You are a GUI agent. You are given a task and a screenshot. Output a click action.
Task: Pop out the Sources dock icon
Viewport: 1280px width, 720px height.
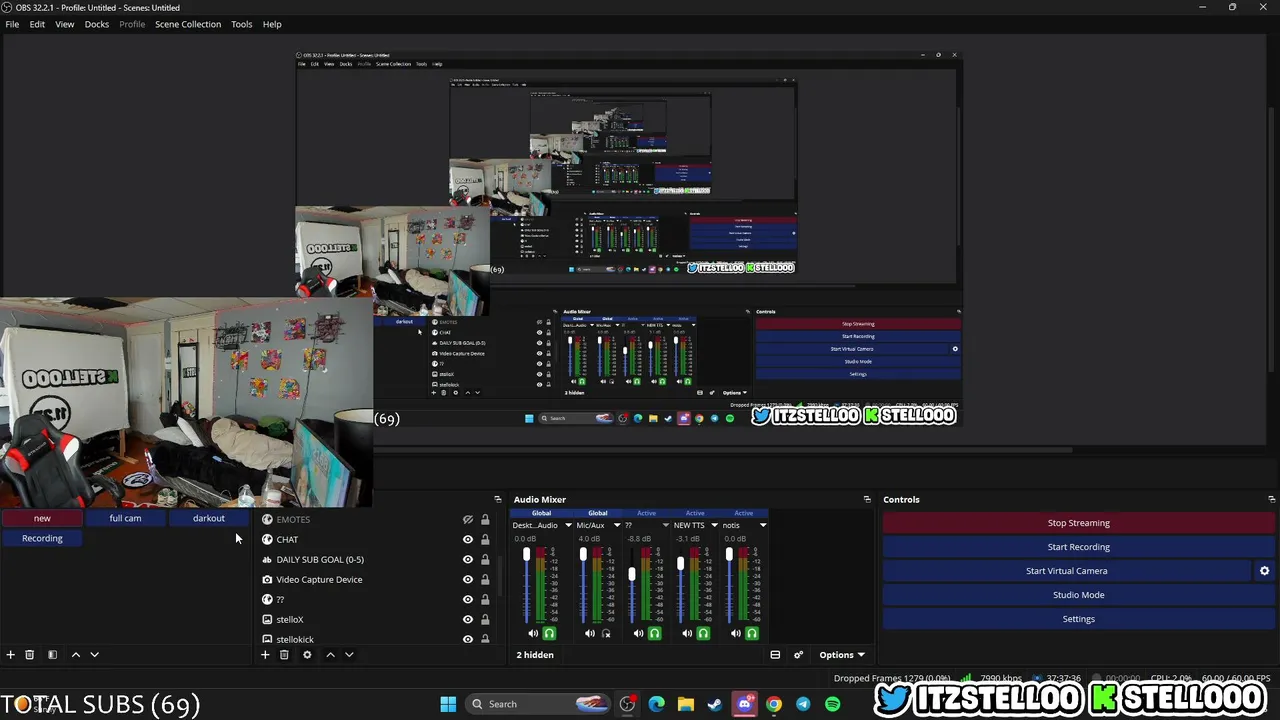498,499
